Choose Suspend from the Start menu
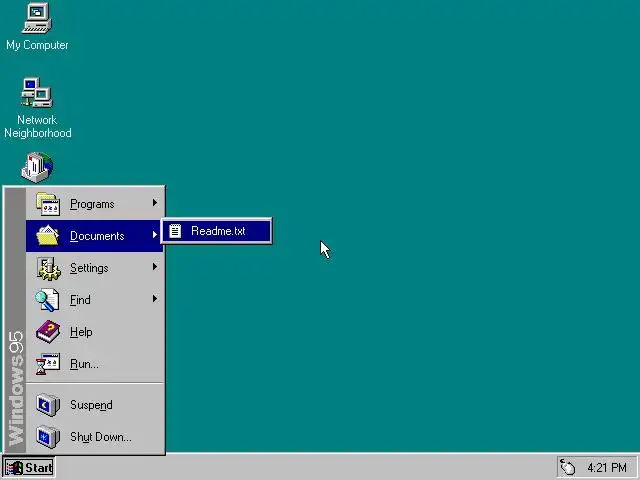 click(x=95, y=404)
